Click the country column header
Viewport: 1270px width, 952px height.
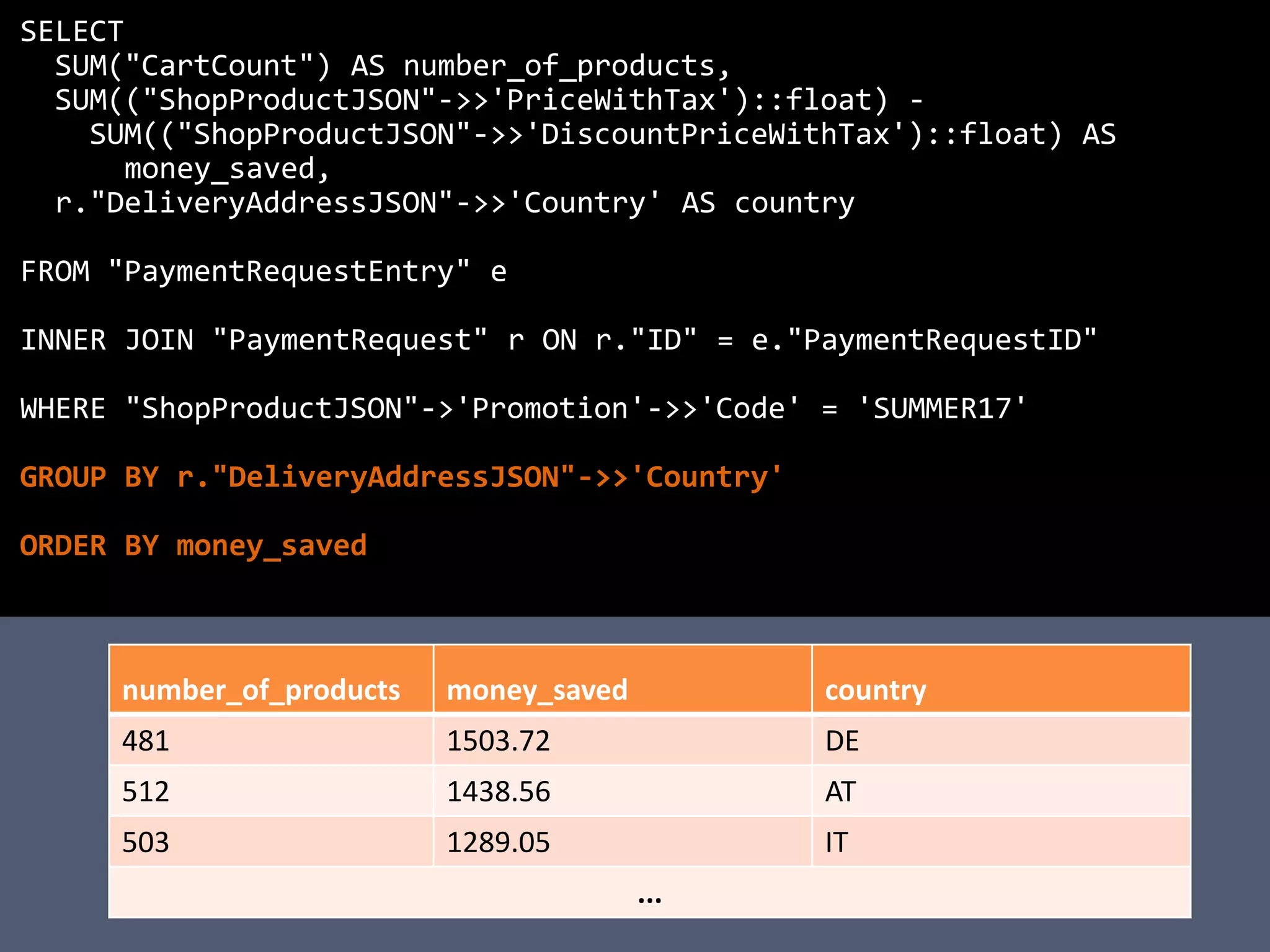pyautogui.click(x=1001, y=679)
